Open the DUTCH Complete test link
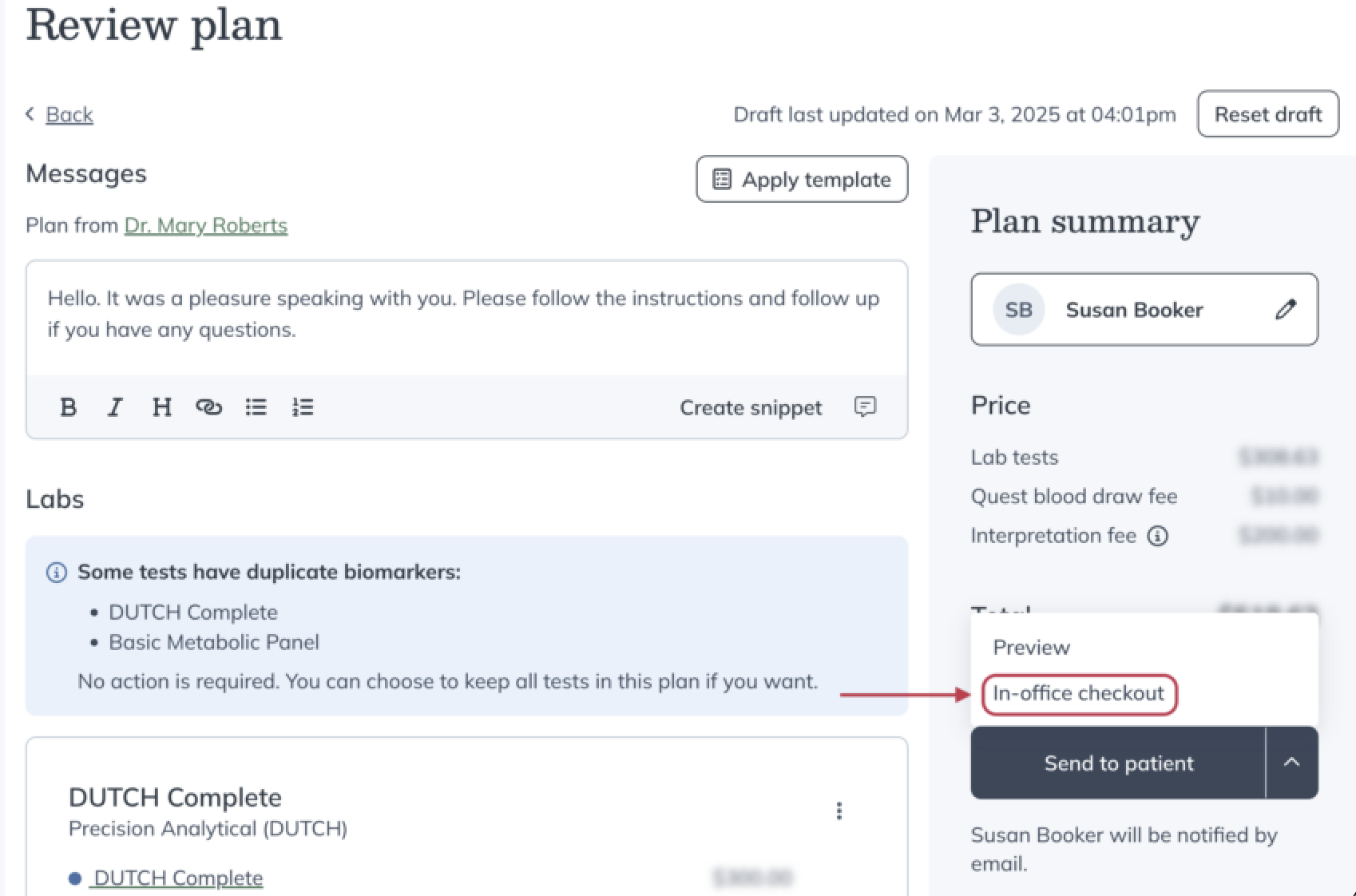 pyautogui.click(x=177, y=878)
